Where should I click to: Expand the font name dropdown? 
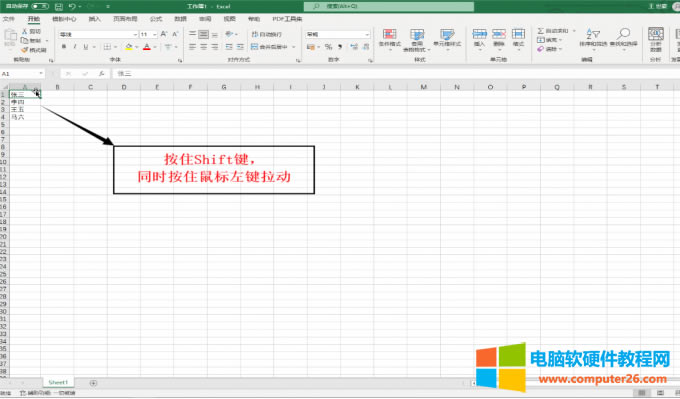tap(135, 34)
